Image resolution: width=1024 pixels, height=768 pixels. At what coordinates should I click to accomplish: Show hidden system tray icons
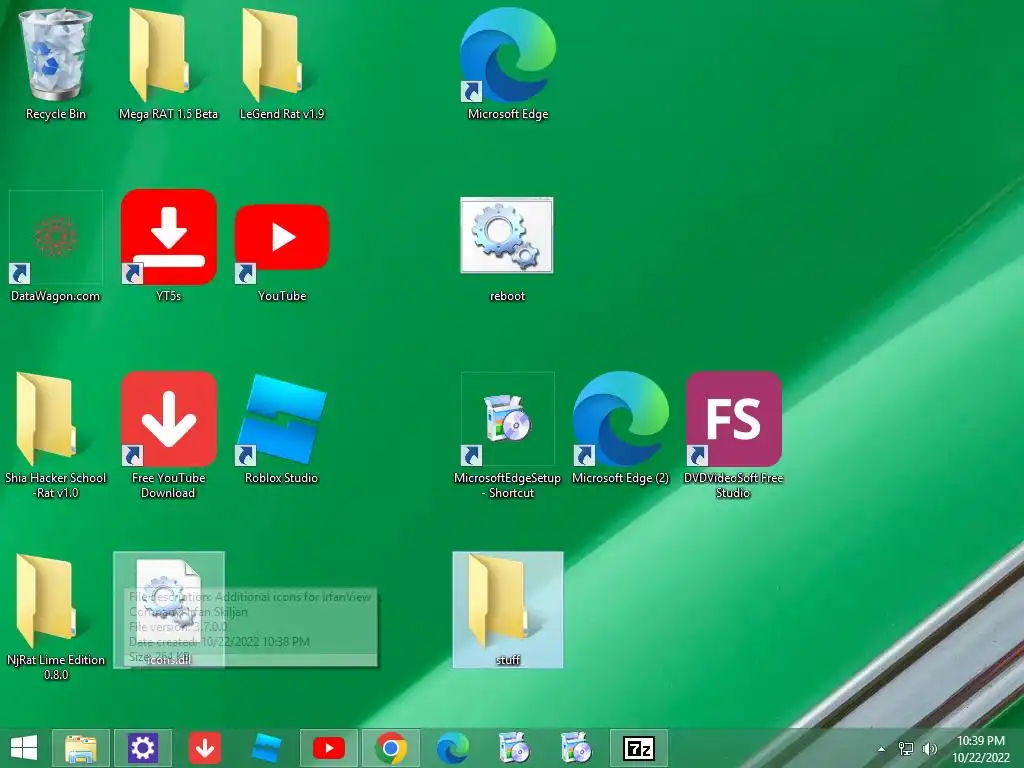(x=881, y=749)
